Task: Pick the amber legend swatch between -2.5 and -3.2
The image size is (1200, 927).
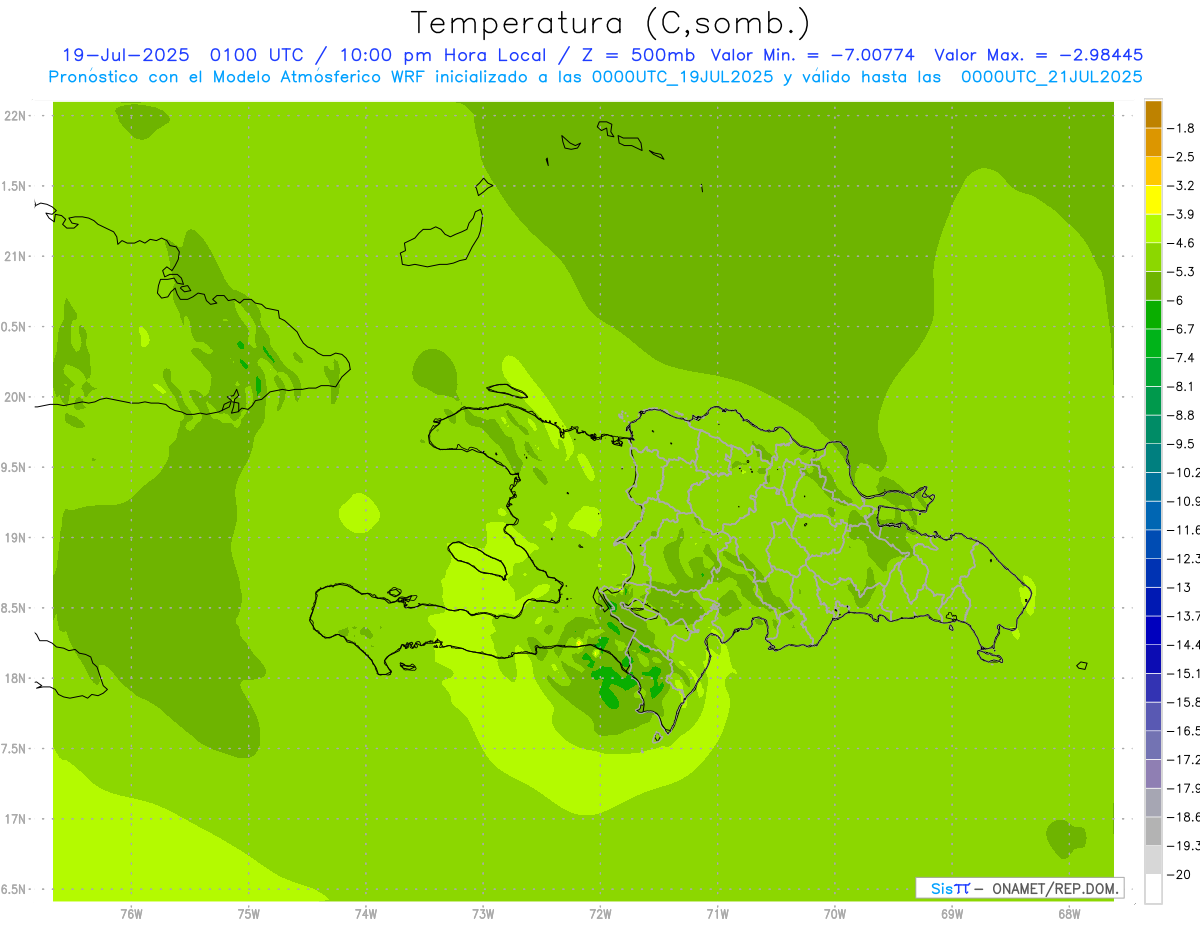Action: click(1153, 171)
